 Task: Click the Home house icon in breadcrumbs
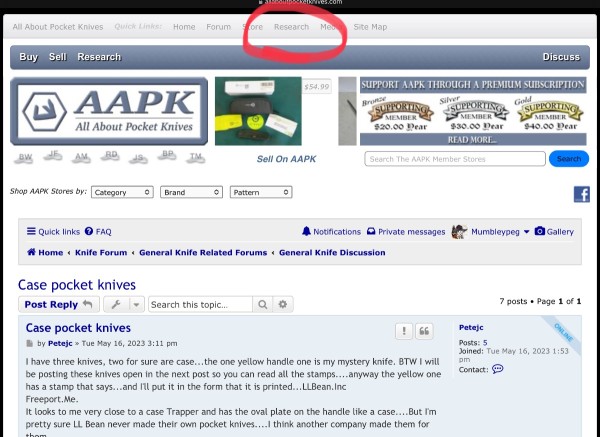pyautogui.click(x=31, y=252)
